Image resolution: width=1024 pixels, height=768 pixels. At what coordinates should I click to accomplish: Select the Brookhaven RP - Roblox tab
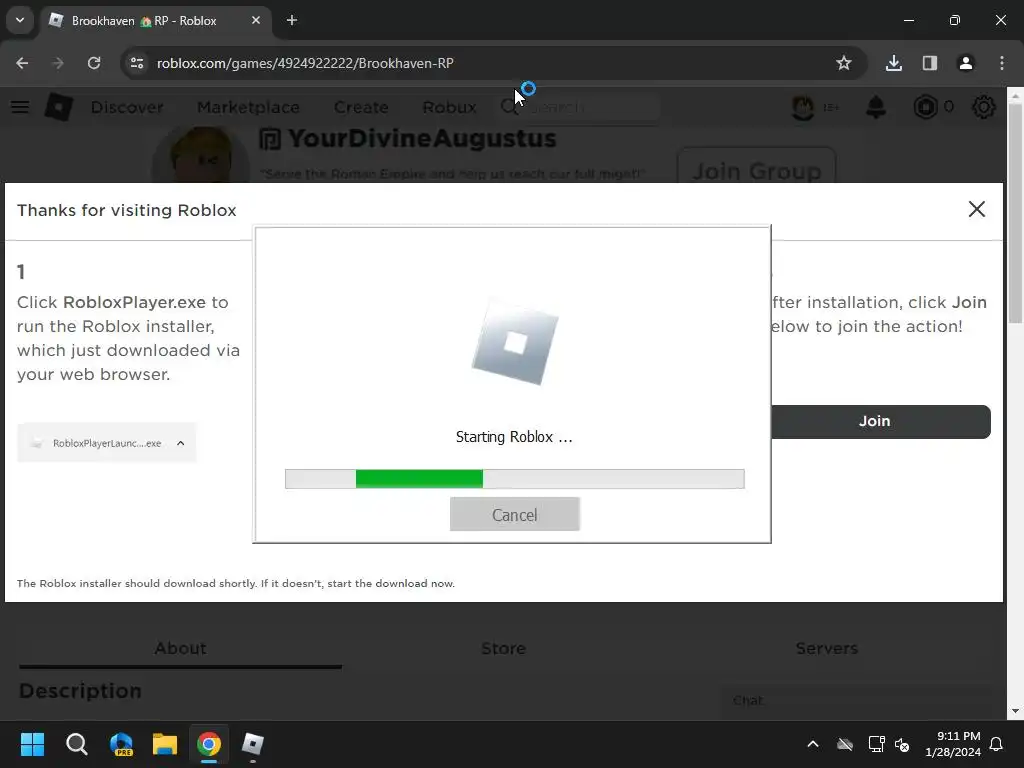click(157, 20)
